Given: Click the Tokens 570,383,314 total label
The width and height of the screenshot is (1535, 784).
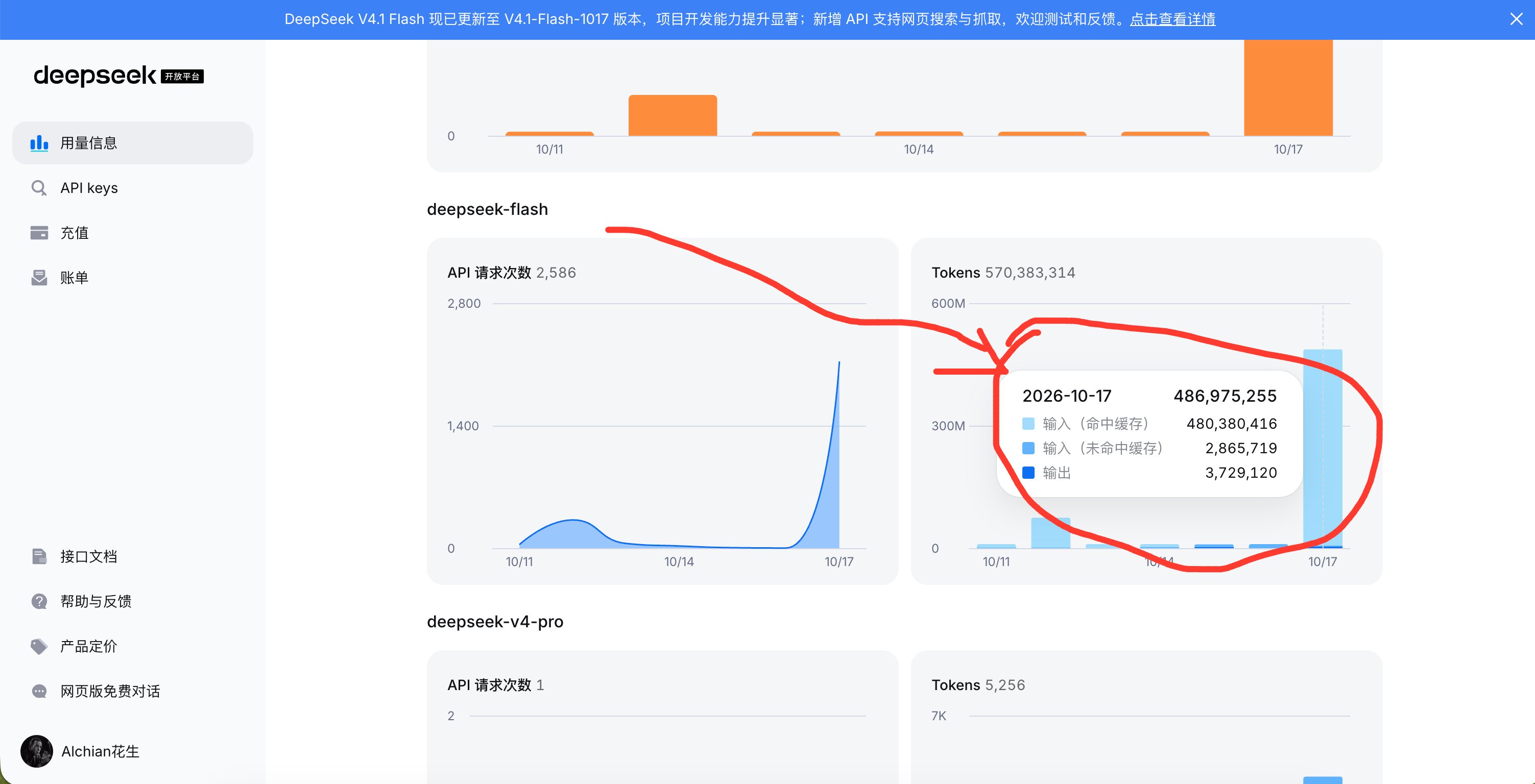Looking at the screenshot, I should click(1003, 273).
